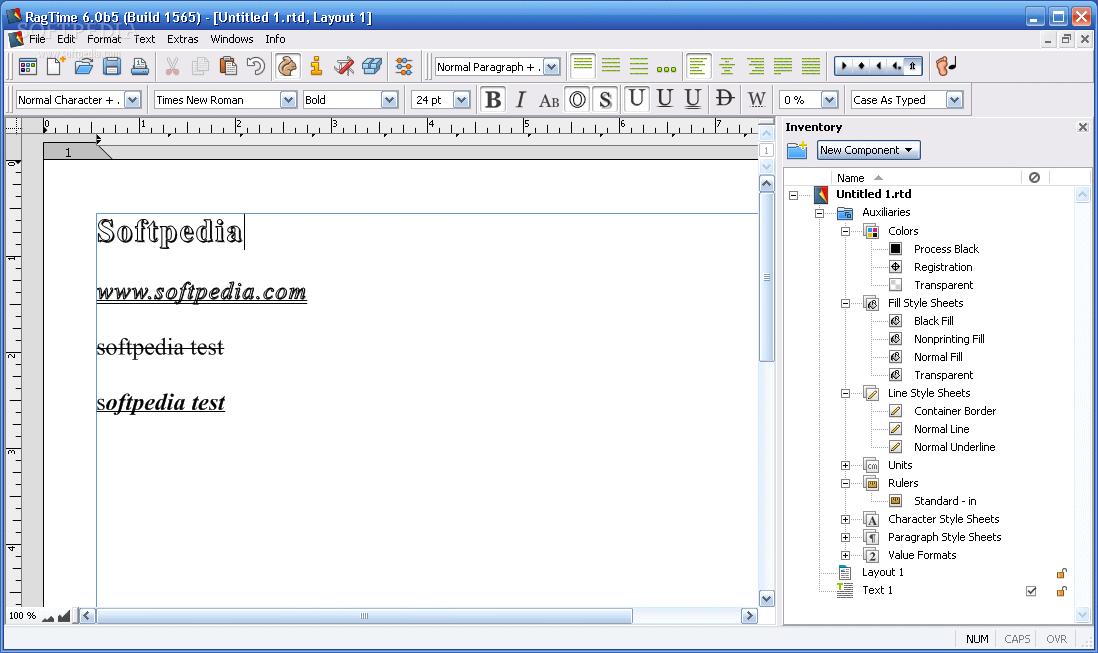
Task: Click the three green dots spacing icon
Action: coord(667,69)
